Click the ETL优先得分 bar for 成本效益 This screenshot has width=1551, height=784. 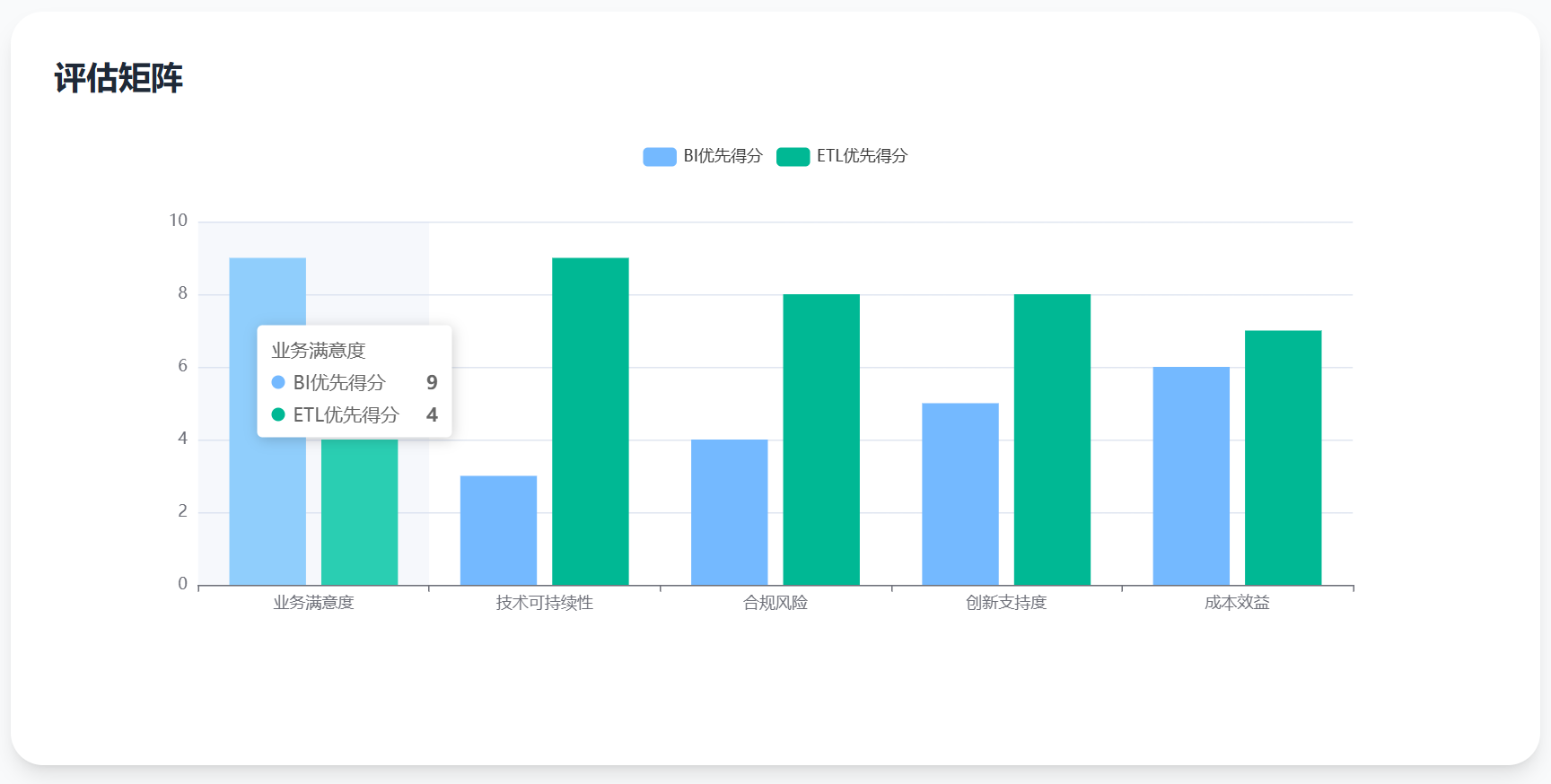1284,458
